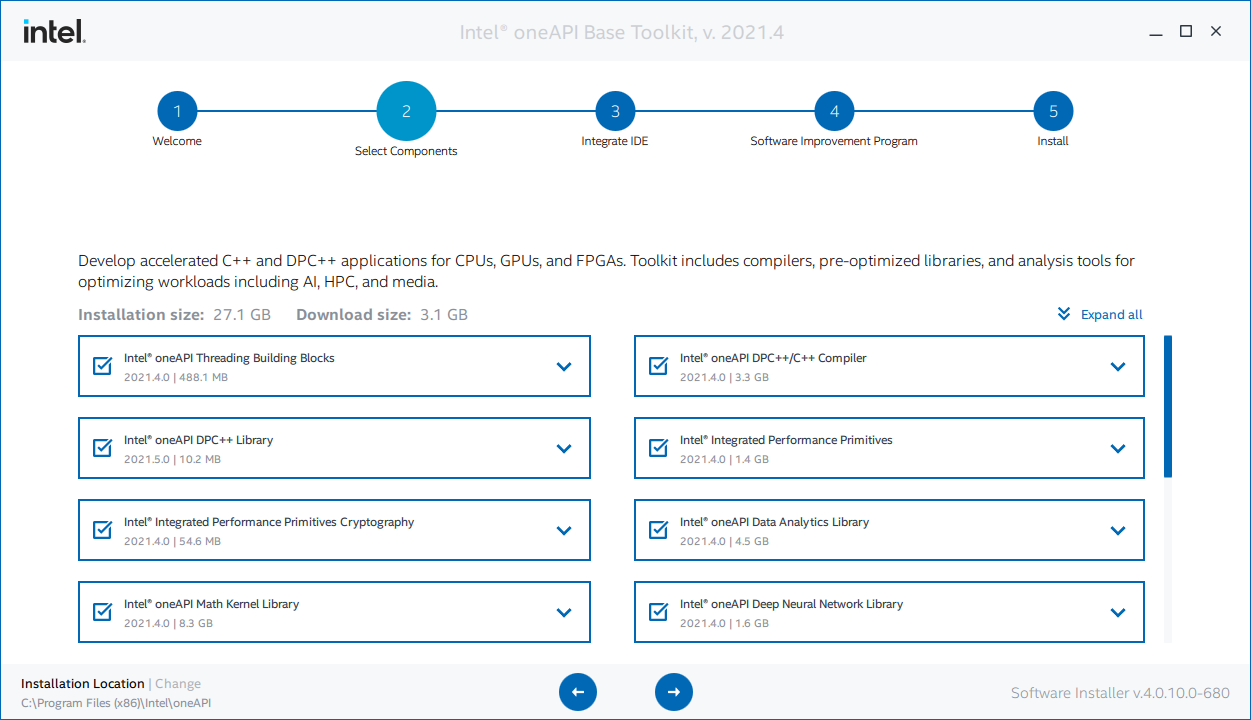Click the step 4 Software Improvement circle
This screenshot has width=1251, height=720.
pyautogui.click(x=834, y=111)
